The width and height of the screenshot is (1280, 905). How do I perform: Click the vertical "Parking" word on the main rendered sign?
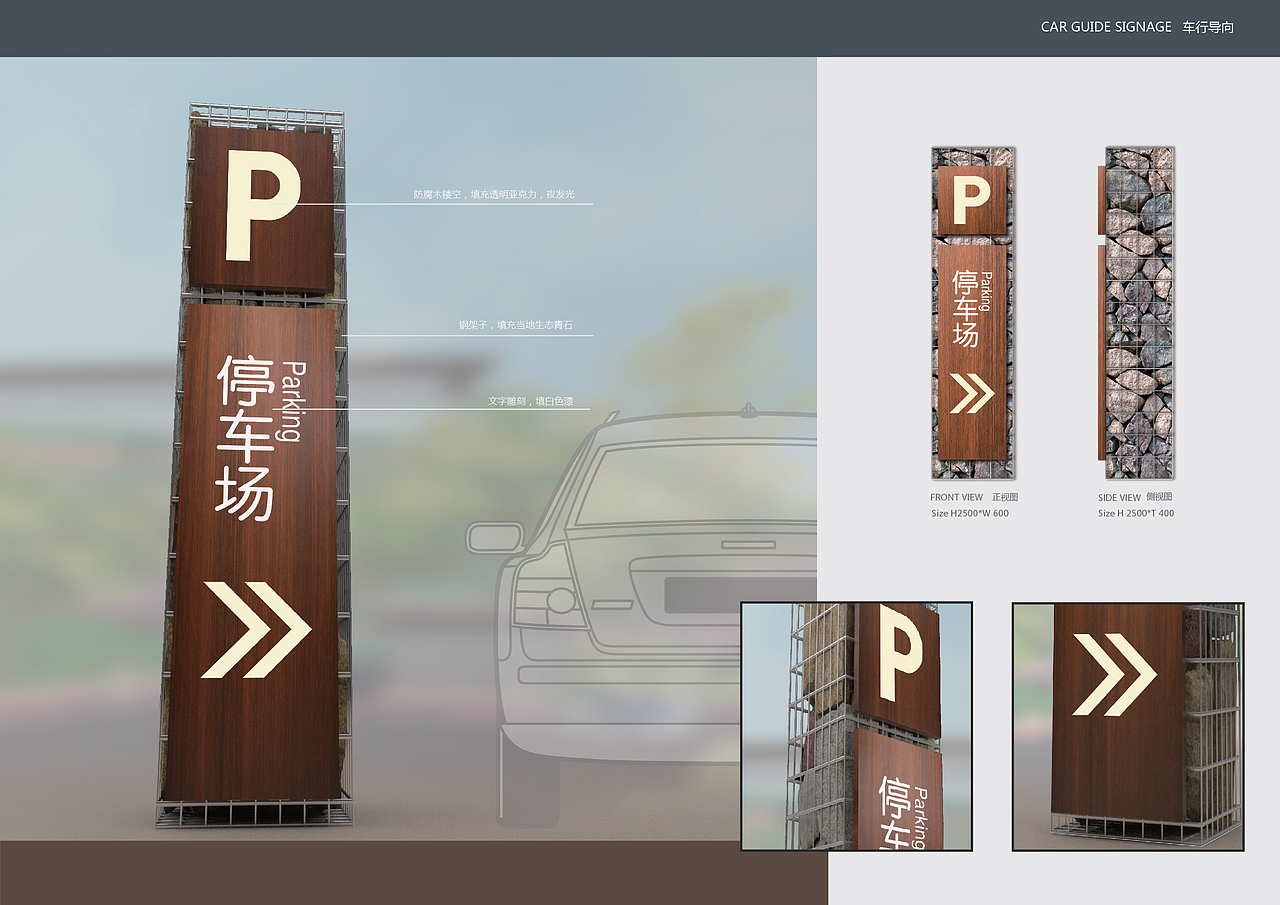coord(291,401)
